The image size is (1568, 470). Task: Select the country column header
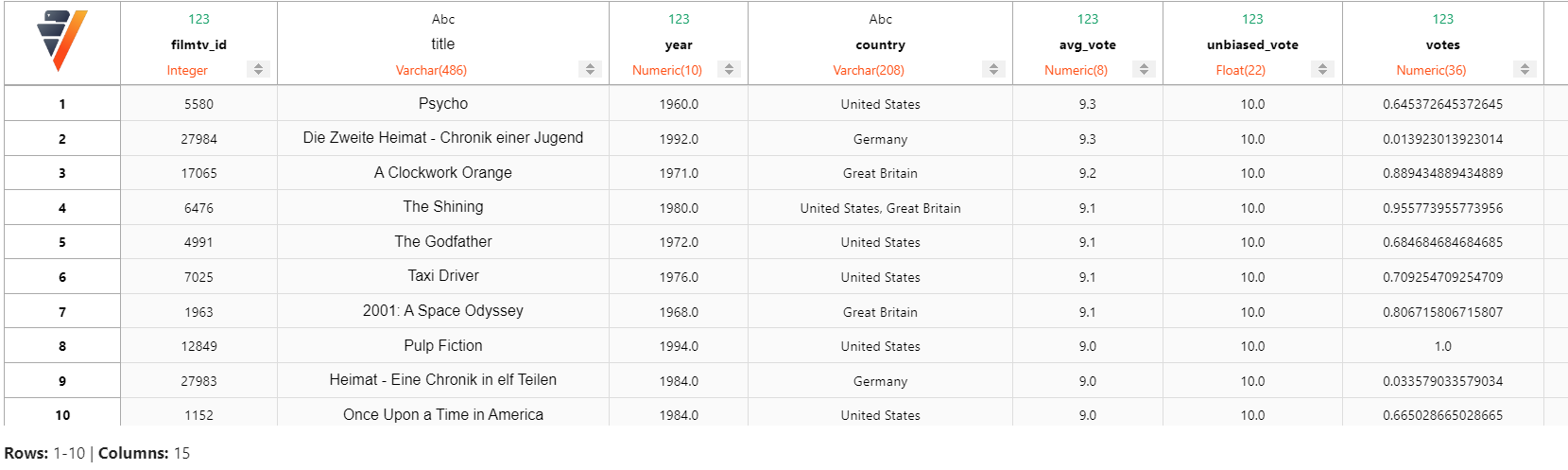(x=880, y=44)
